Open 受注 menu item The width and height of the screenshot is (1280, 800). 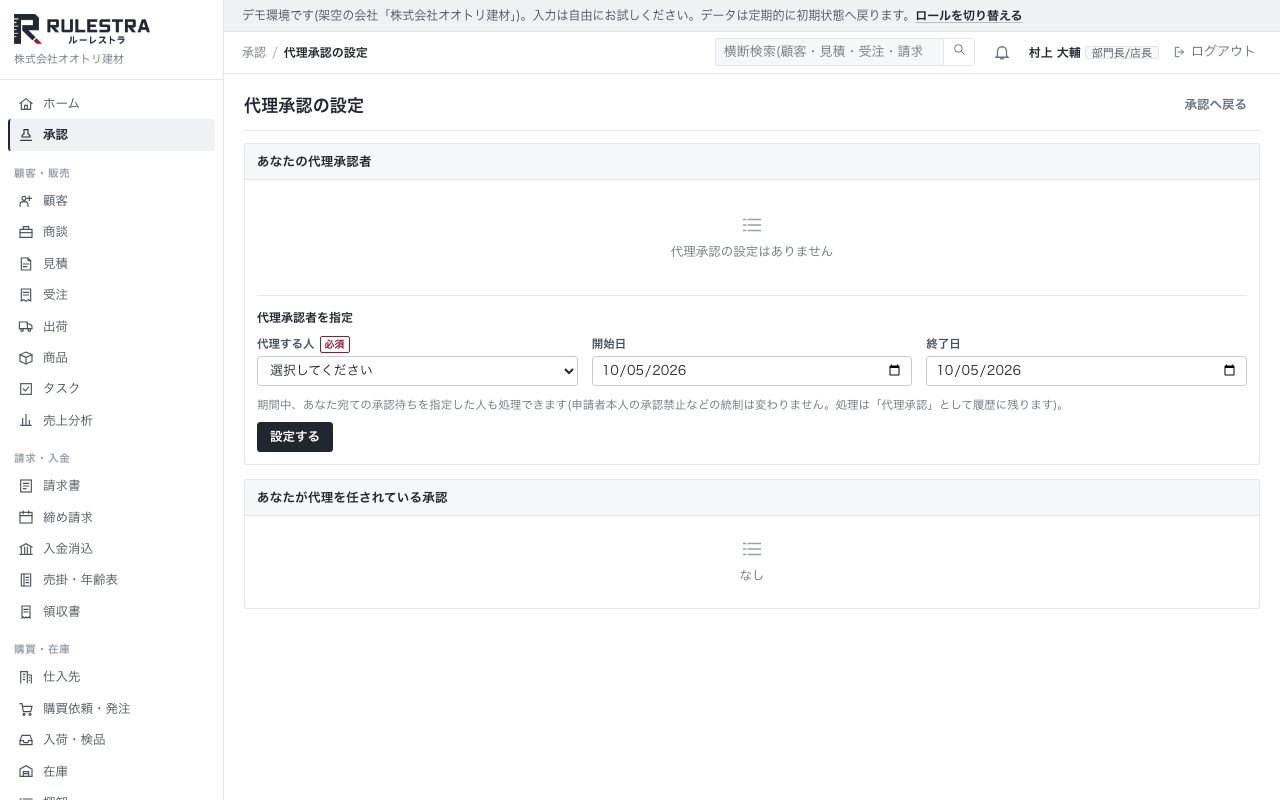point(111,295)
